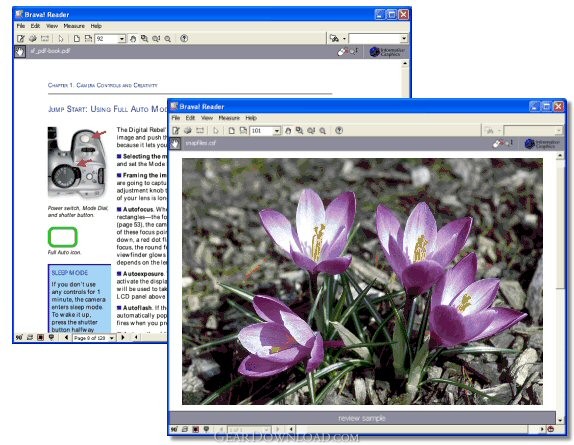Click red square icon in back window status bar

tap(40, 337)
